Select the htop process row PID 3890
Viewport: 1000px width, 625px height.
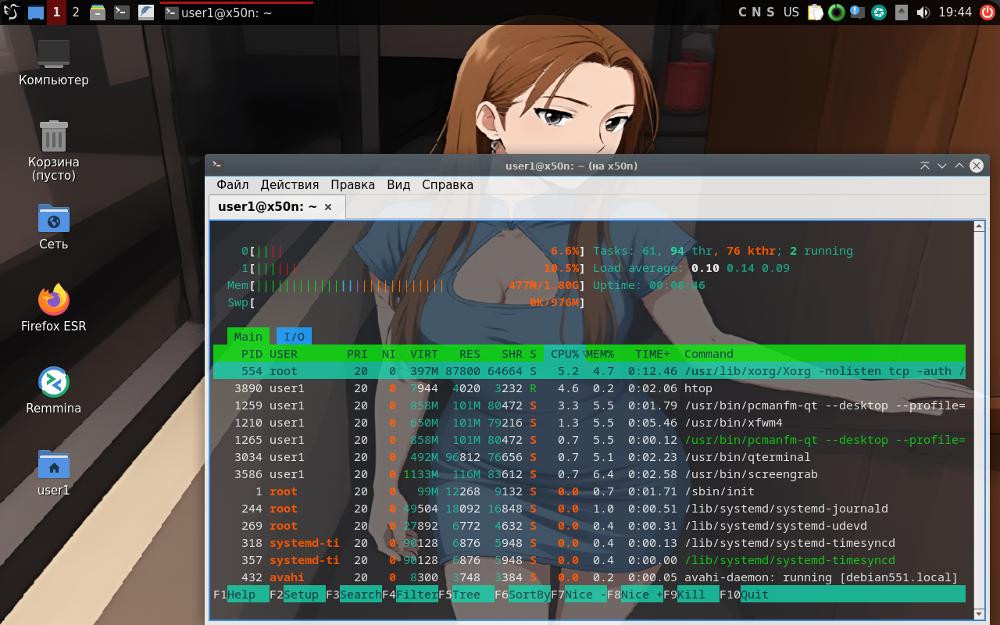tap(589, 388)
